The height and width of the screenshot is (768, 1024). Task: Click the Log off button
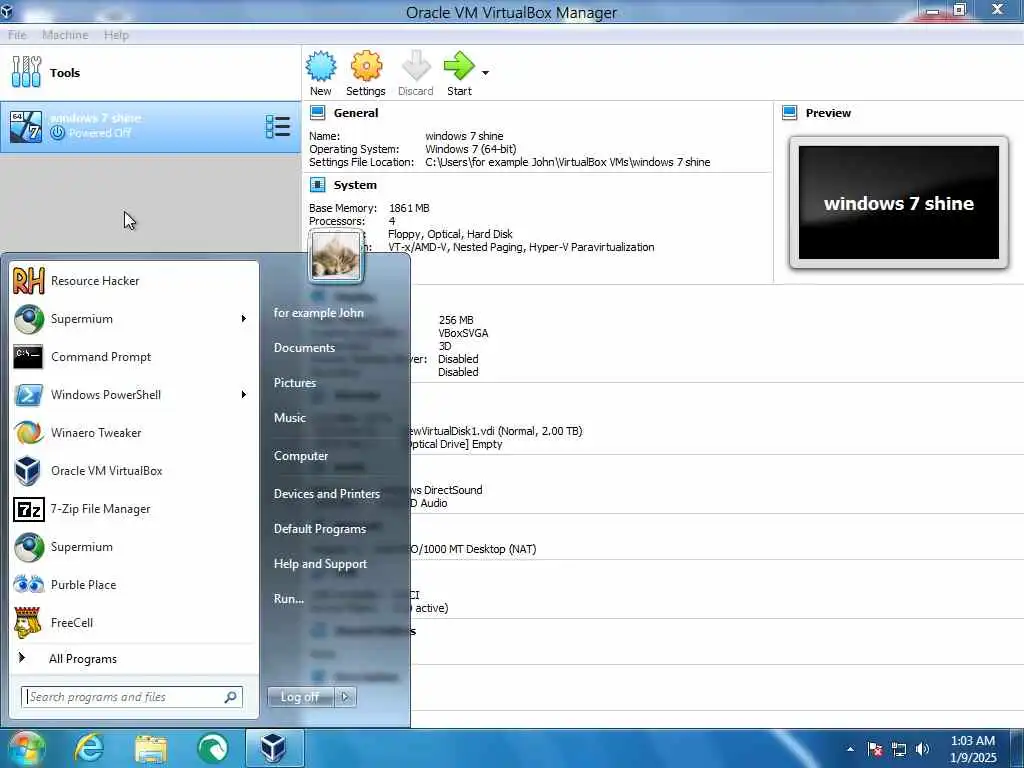(x=300, y=697)
